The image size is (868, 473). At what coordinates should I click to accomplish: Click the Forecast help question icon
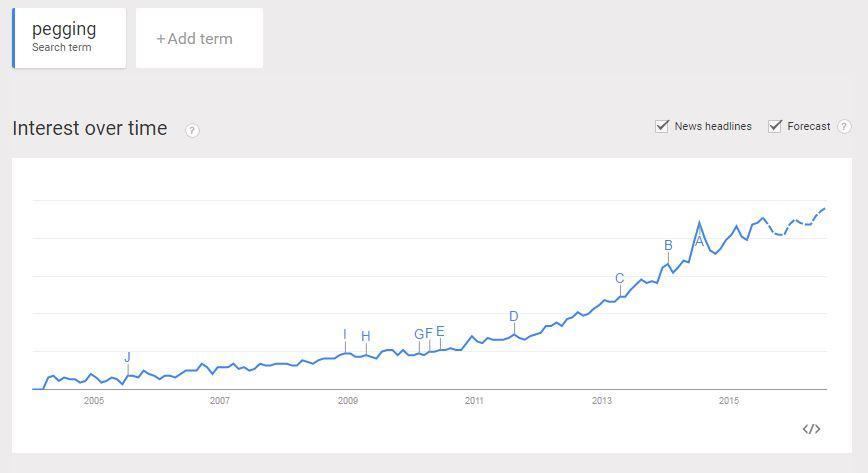[844, 126]
